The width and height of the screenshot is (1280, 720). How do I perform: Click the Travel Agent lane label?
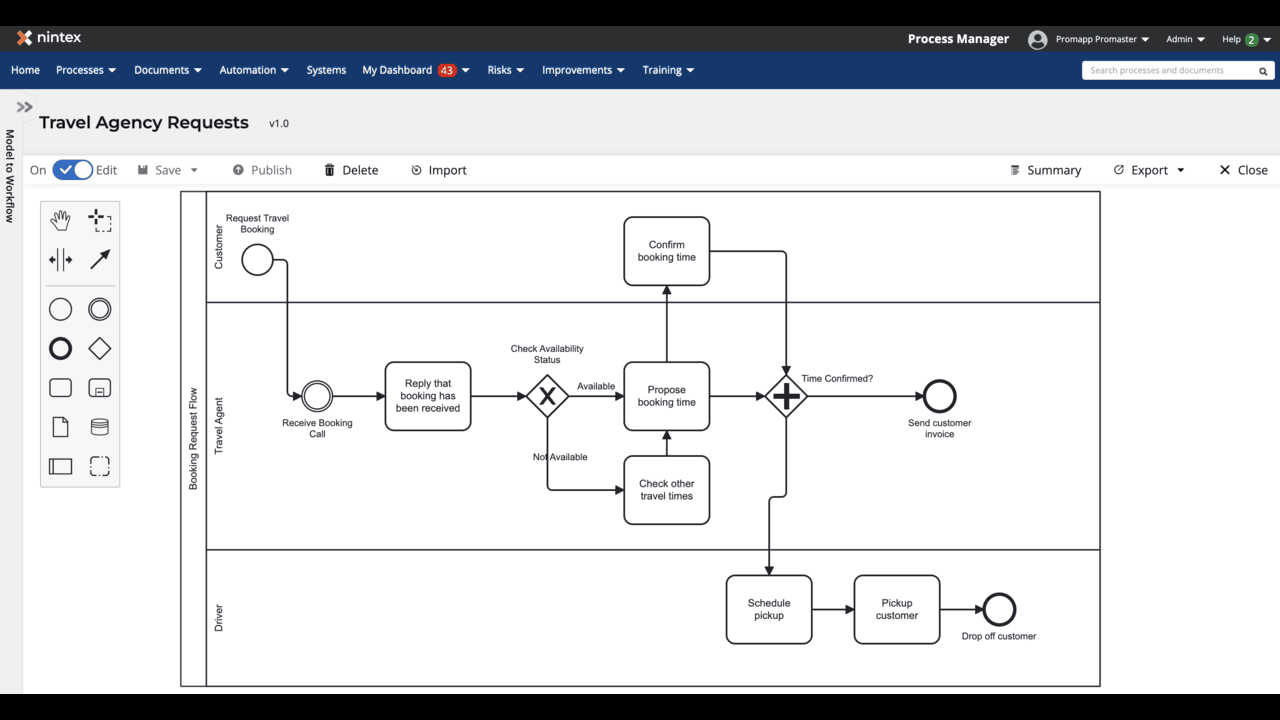click(x=219, y=426)
